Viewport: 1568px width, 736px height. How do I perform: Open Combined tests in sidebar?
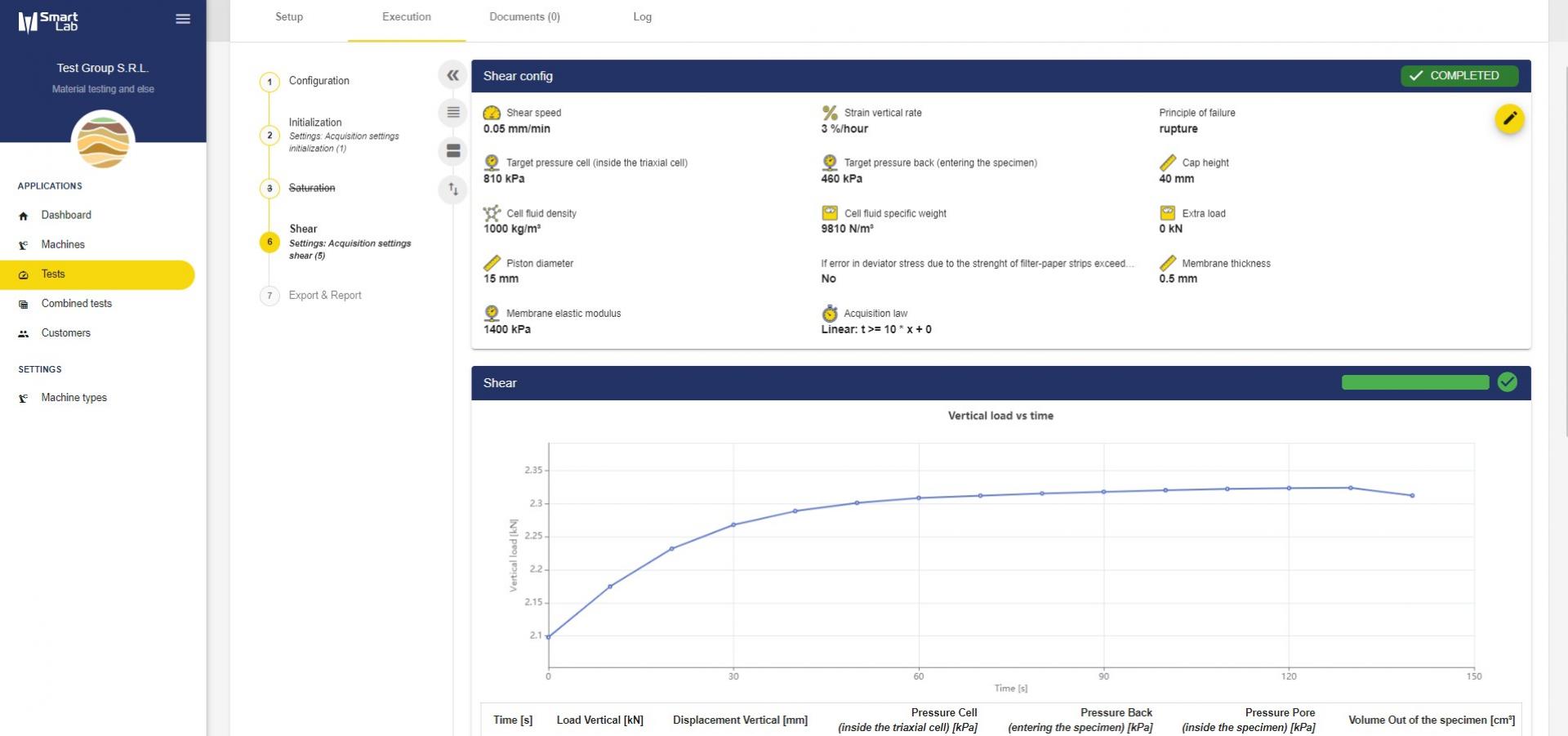click(x=77, y=303)
